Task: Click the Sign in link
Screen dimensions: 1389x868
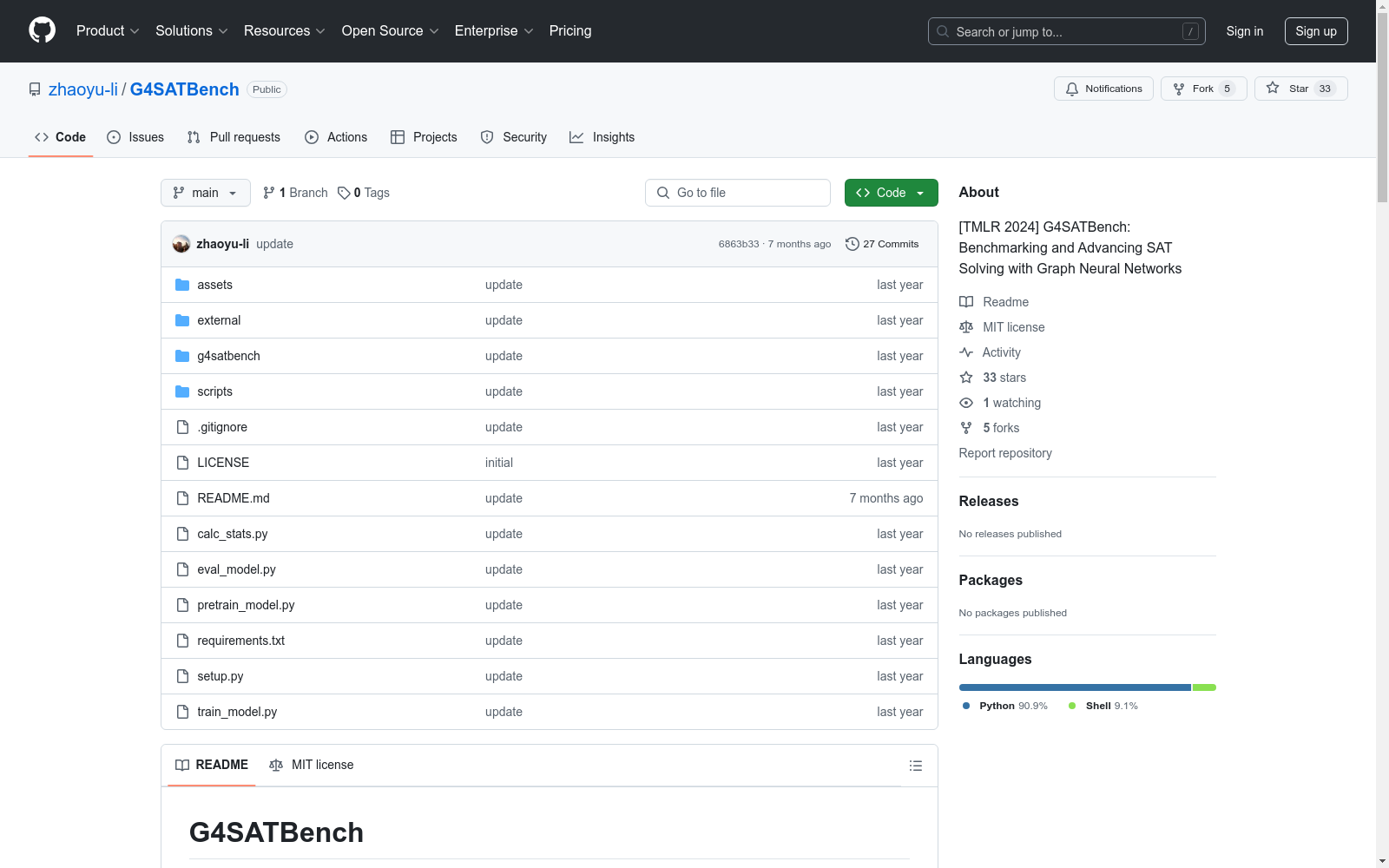Action: [x=1245, y=31]
